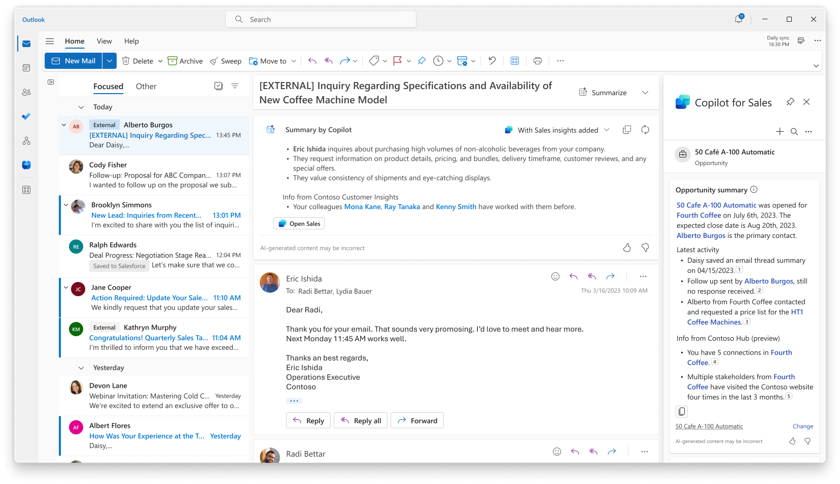Viewport: 840px width, 484px height.
Task: Click the Change link in Copilot pane
Action: [x=802, y=427]
